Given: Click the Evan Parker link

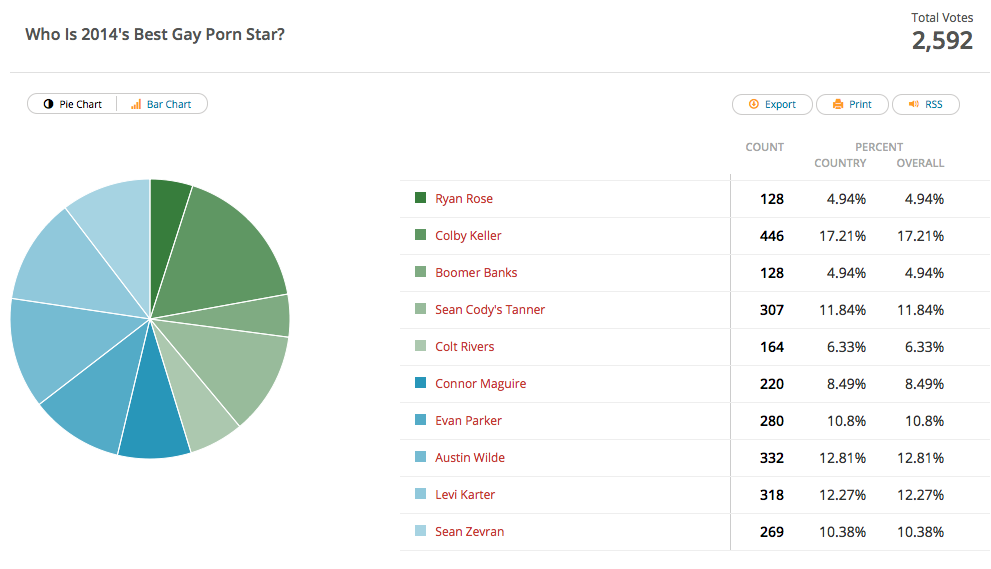Looking at the screenshot, I should coord(468,420).
